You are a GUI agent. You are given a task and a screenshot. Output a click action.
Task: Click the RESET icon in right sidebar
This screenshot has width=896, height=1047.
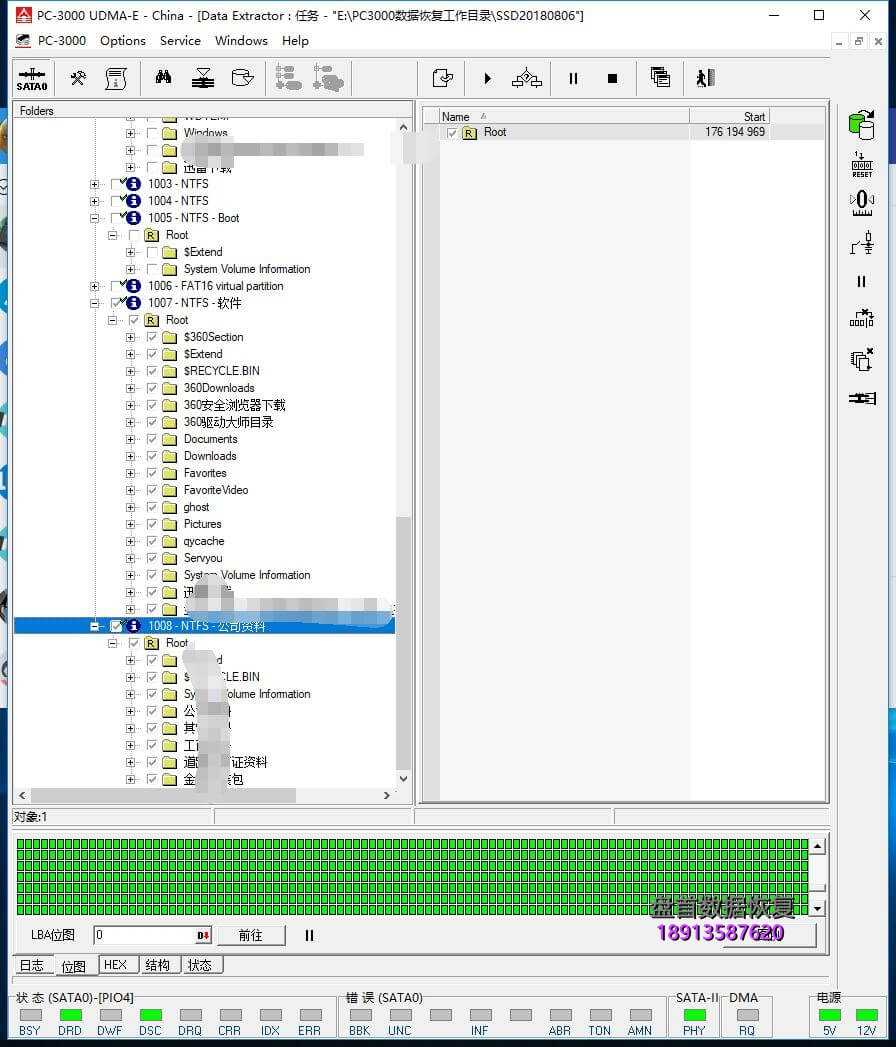(x=861, y=165)
